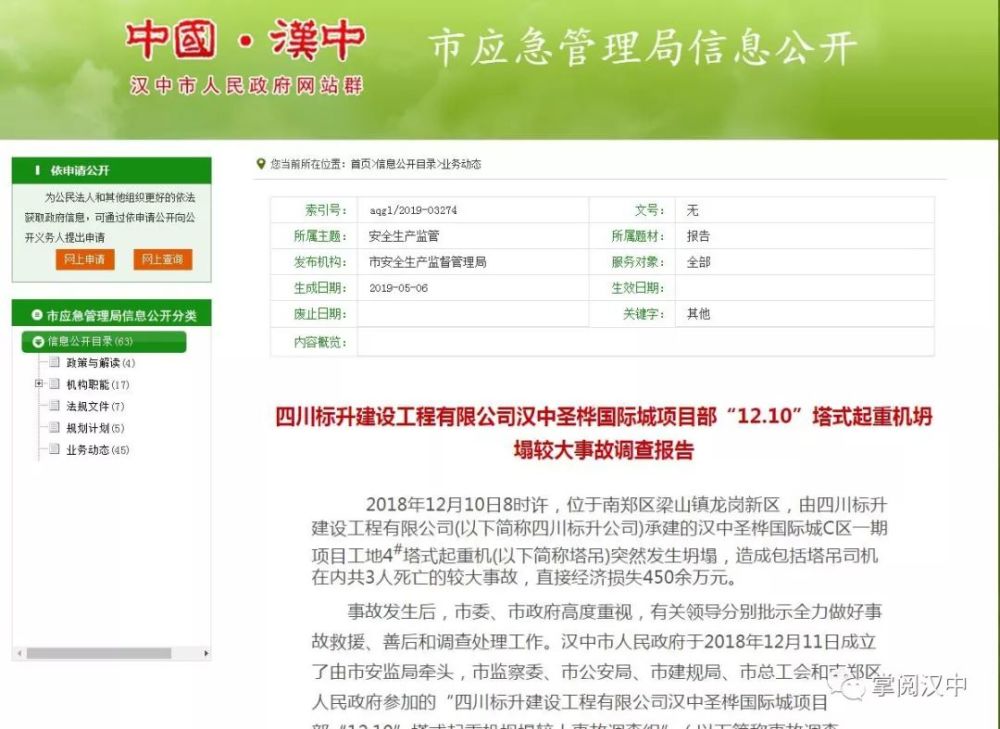Expand the plus box next to 机构职能
1000x729 pixels.
[x=39, y=384]
